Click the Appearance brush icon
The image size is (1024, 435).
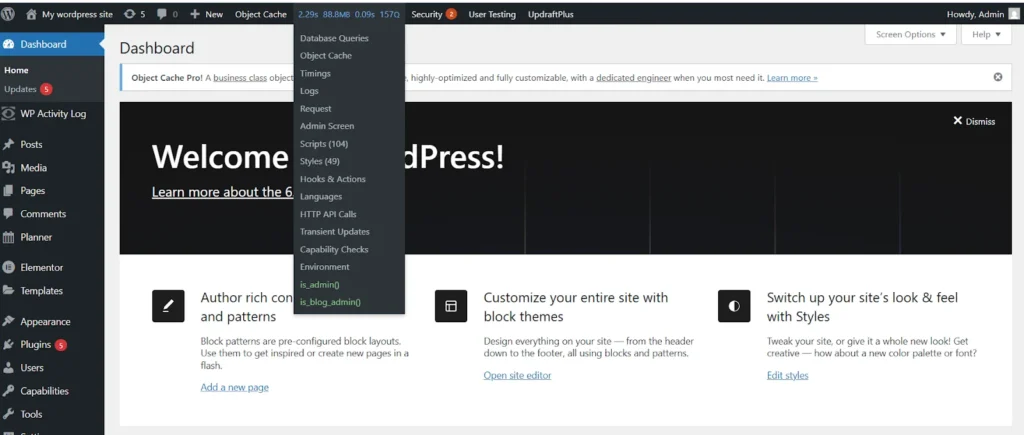9,321
